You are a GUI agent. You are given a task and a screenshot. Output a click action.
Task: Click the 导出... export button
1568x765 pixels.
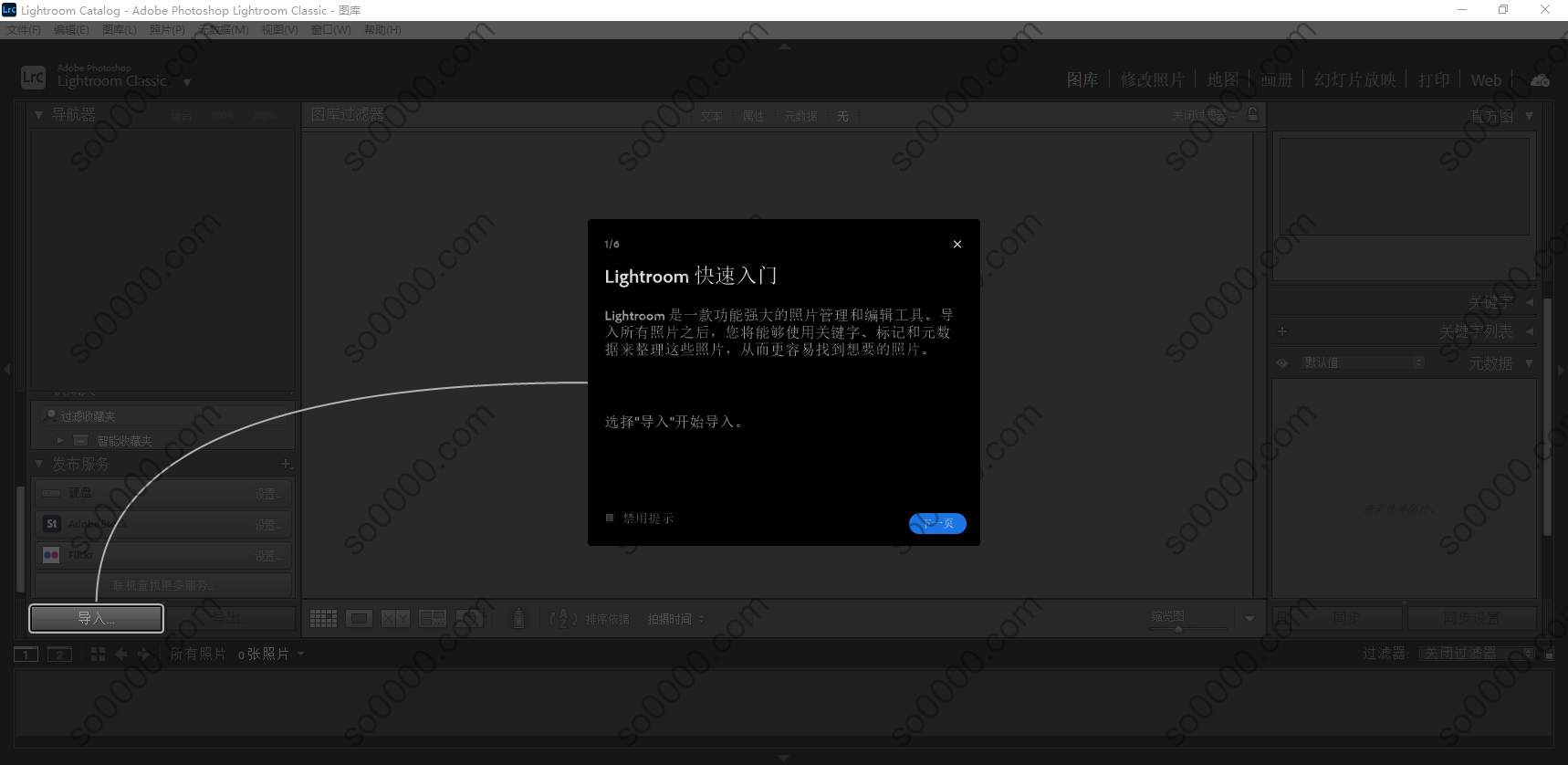point(230,618)
